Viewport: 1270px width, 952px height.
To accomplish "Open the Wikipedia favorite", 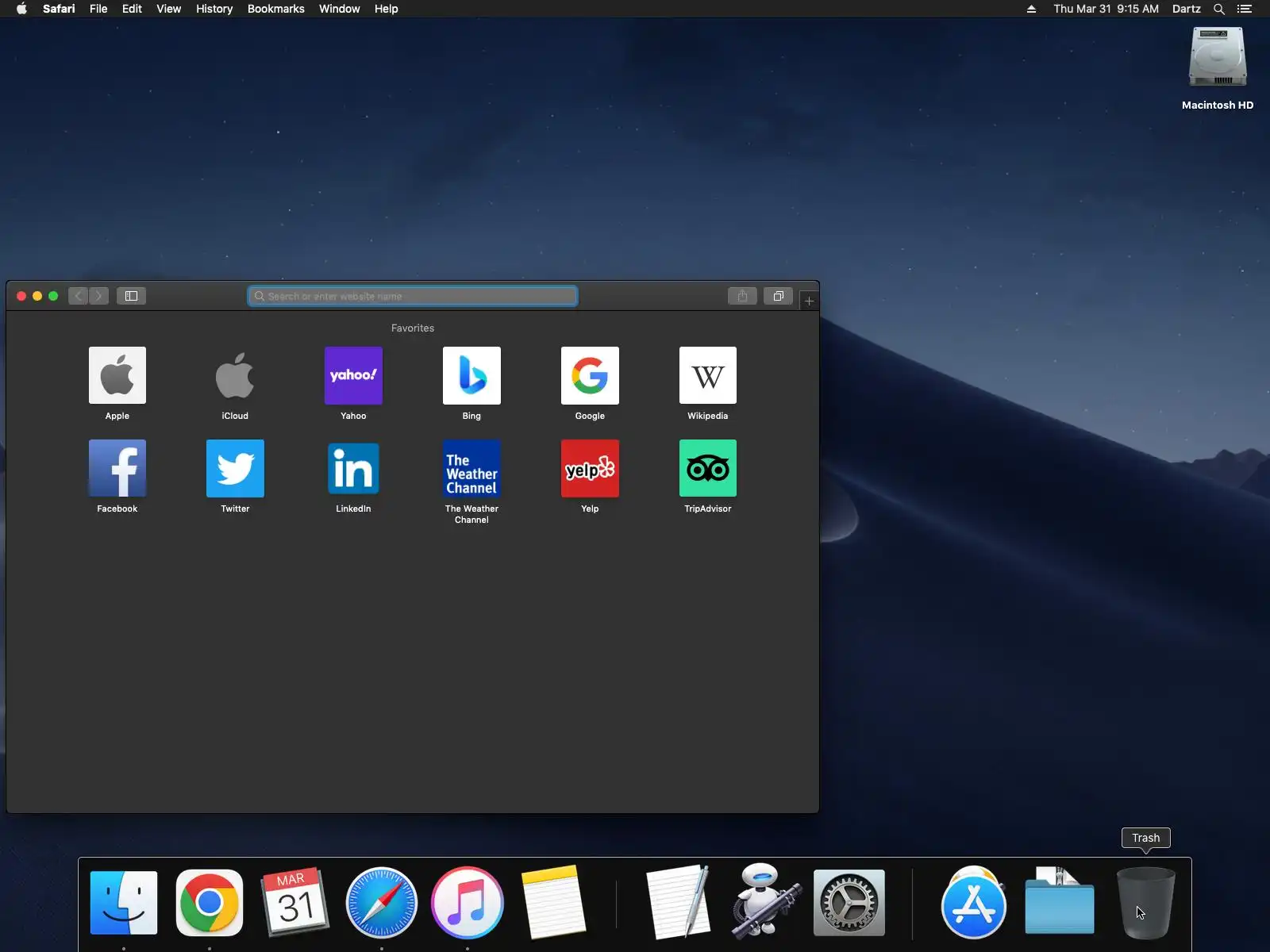I will (x=708, y=375).
